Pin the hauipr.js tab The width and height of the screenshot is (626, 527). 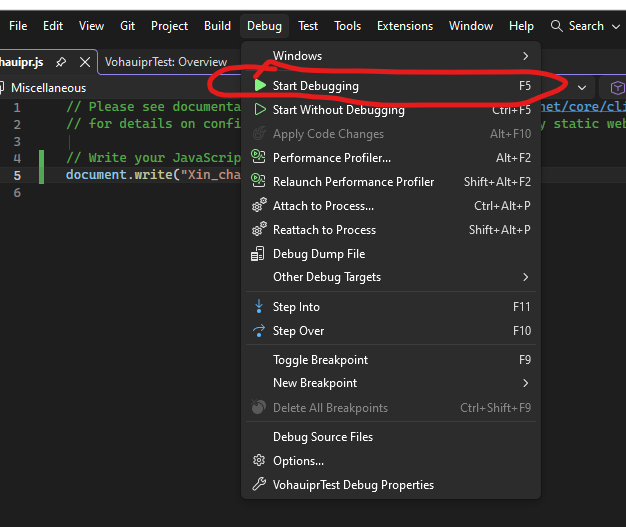point(61,62)
